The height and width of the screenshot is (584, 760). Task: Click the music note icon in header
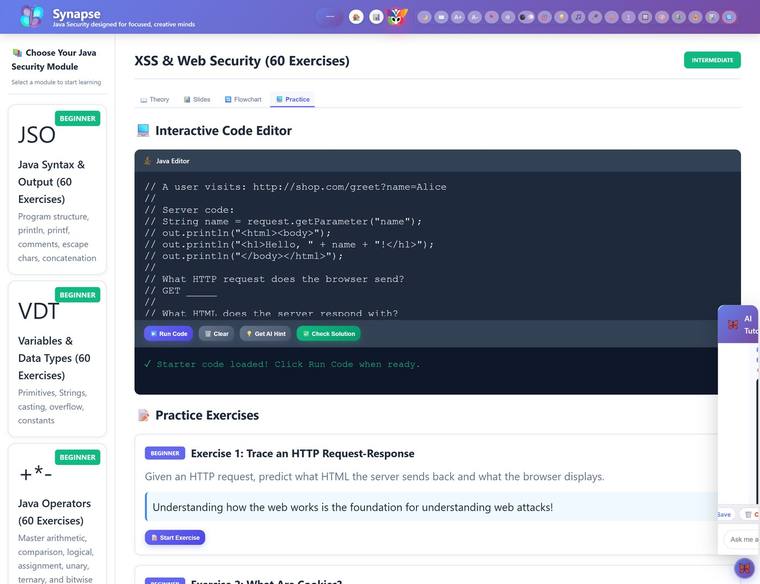[578, 17]
